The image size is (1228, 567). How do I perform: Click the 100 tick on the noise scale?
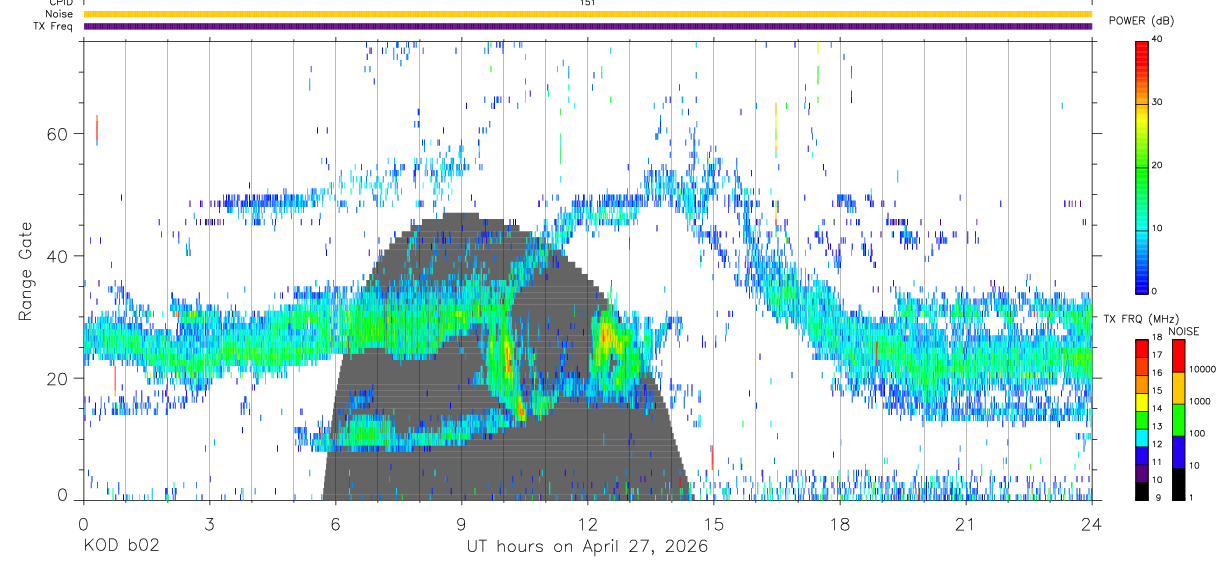click(1196, 433)
